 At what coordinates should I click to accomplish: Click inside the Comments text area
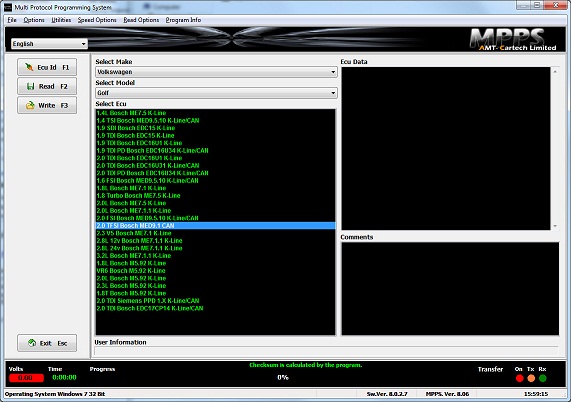[450, 289]
